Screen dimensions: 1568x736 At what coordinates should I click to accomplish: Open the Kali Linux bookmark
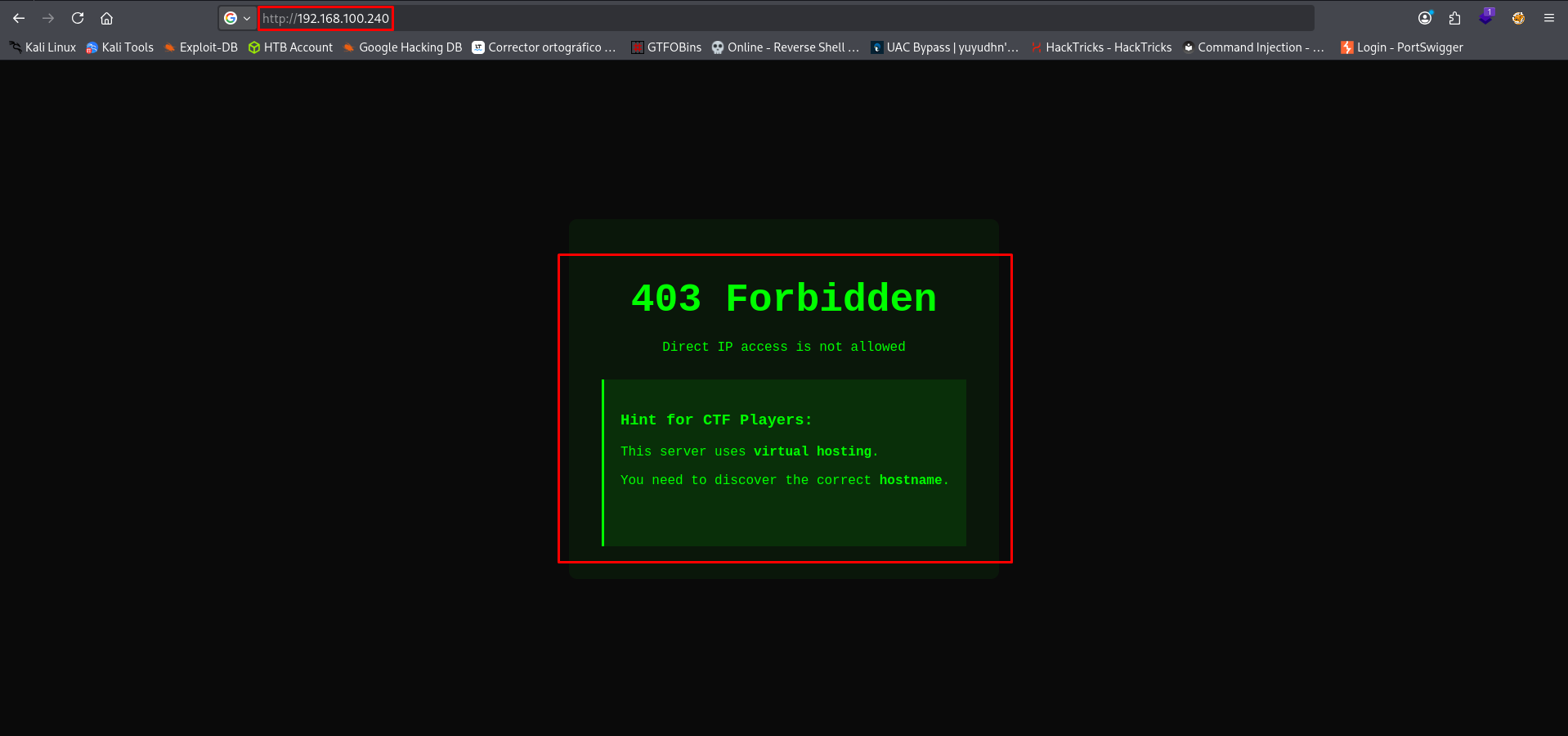43,47
